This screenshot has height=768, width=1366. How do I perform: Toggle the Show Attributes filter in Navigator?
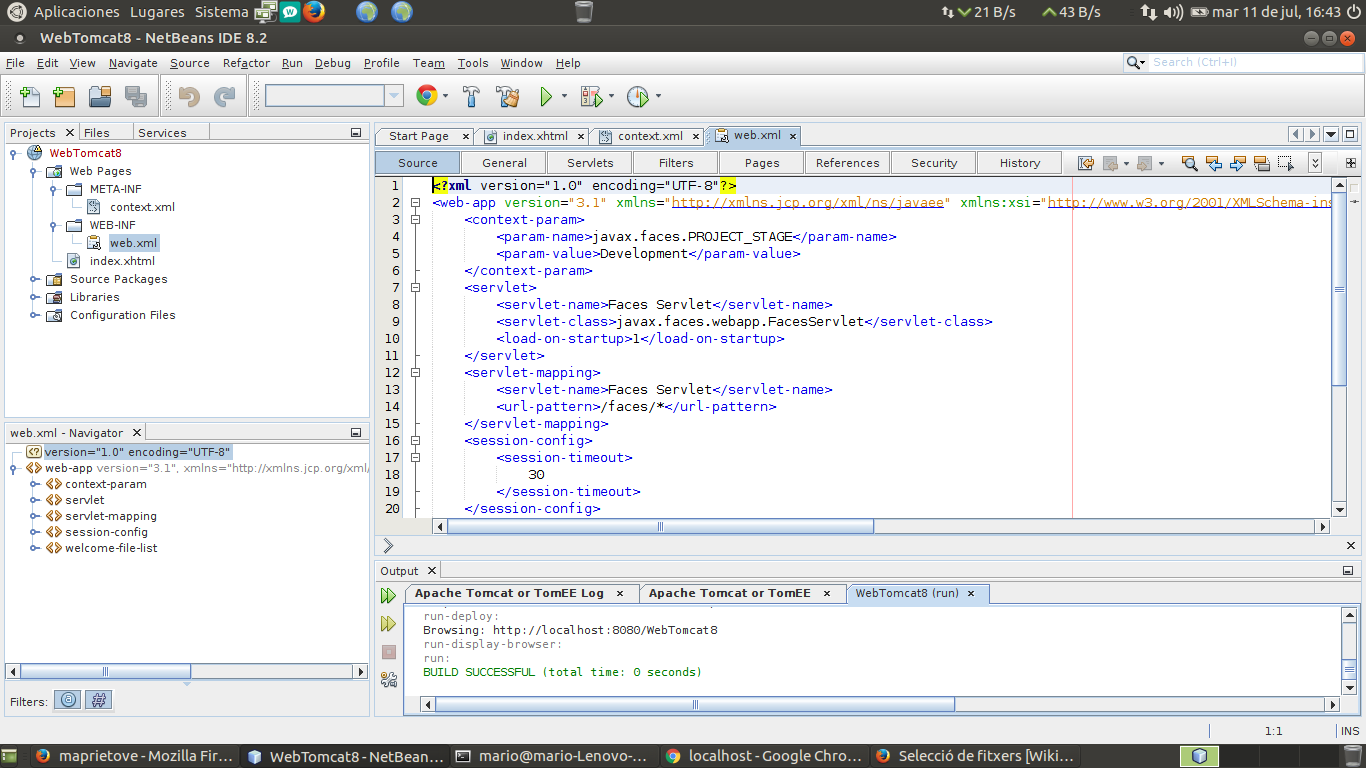(68, 701)
